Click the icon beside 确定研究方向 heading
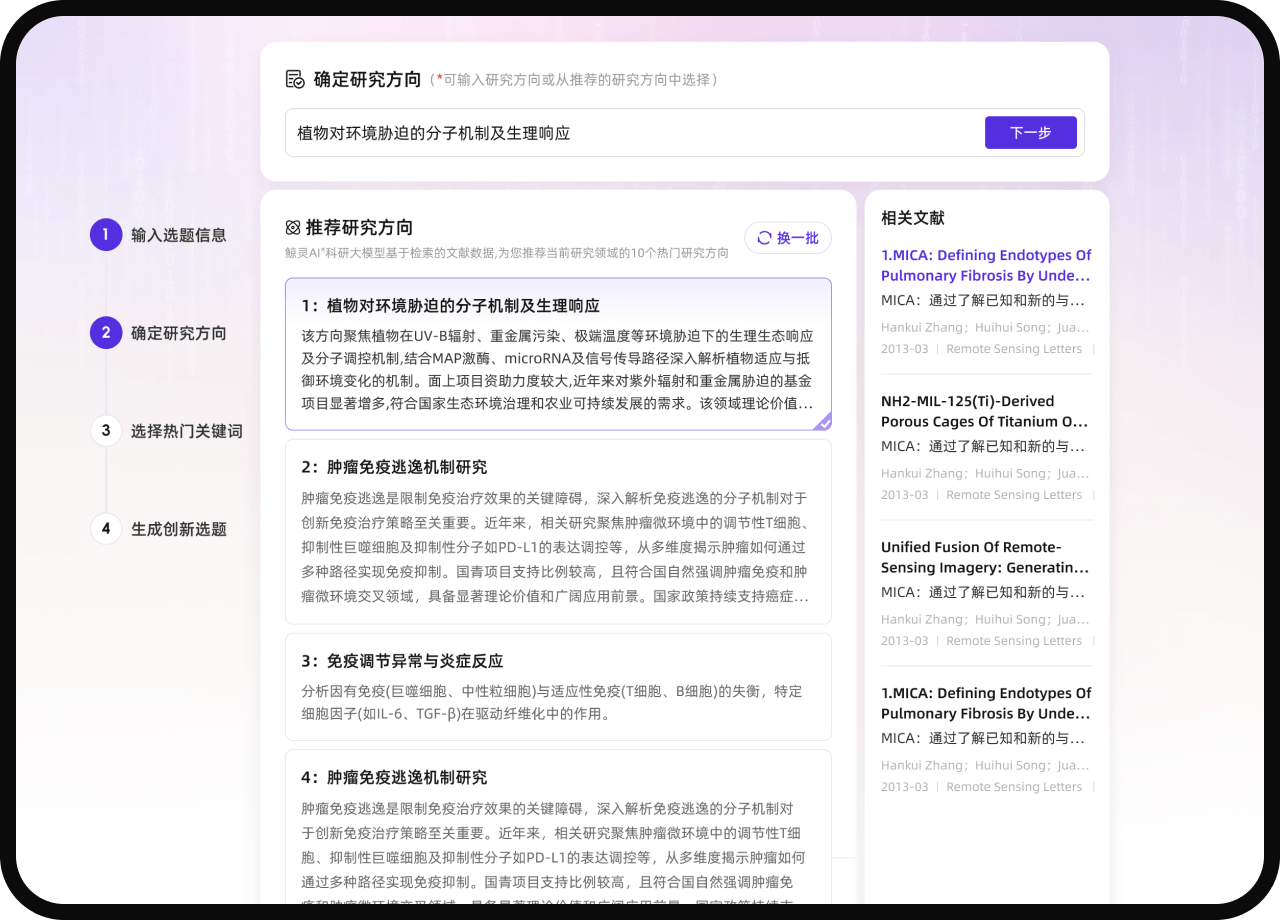 click(295, 79)
